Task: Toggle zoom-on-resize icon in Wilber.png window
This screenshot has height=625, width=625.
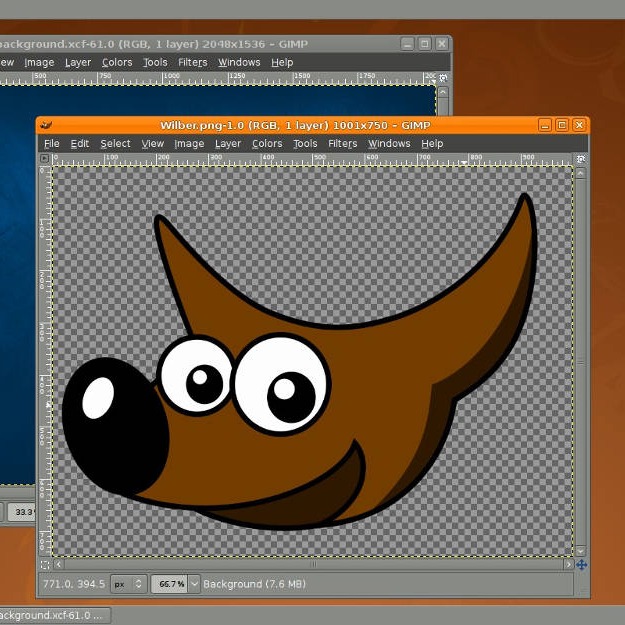Action: click(x=581, y=159)
